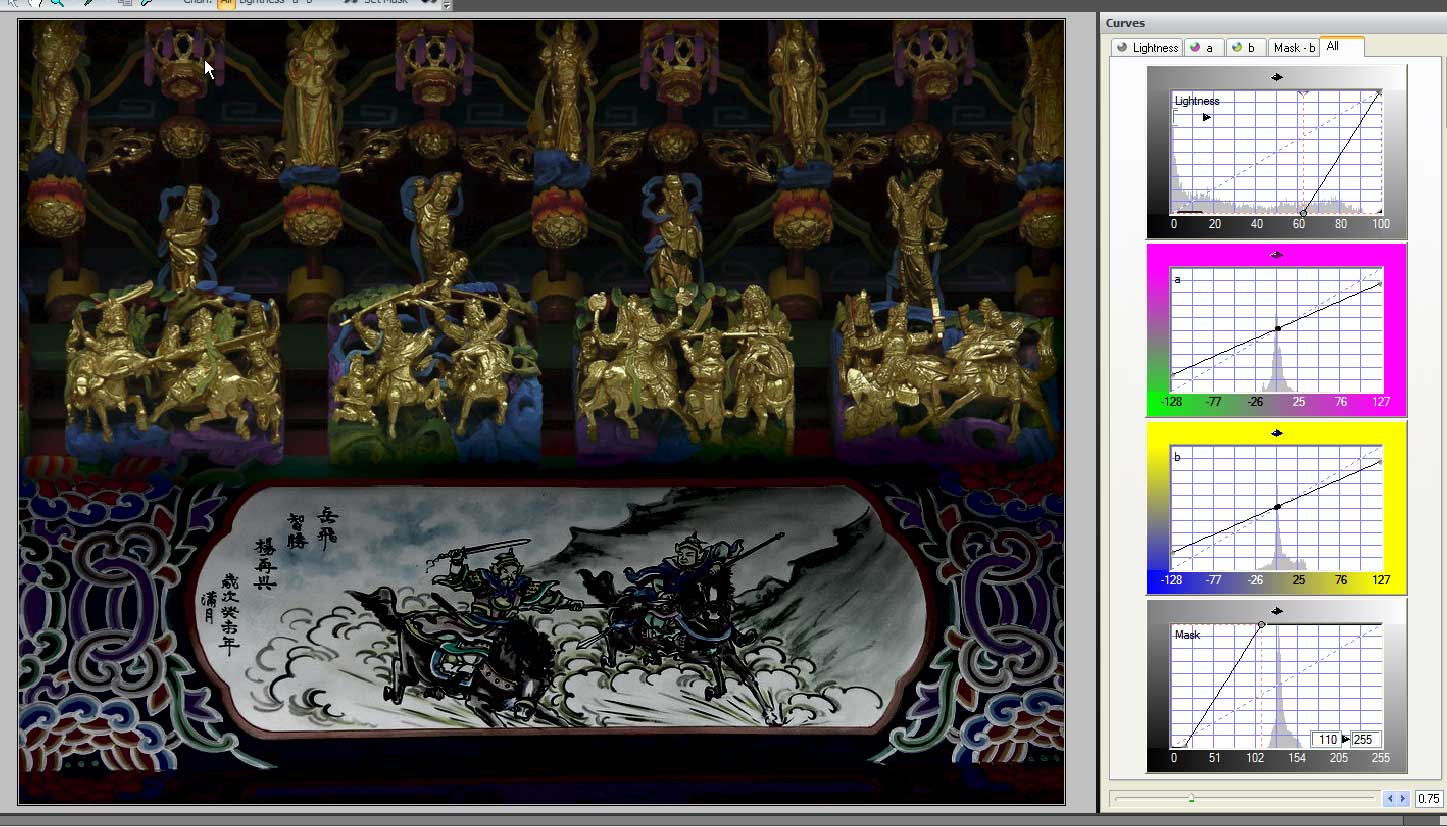This screenshot has height=827, width=1447.
Task: Select the left endpoint of the 'a' curve
Action: point(1173,373)
